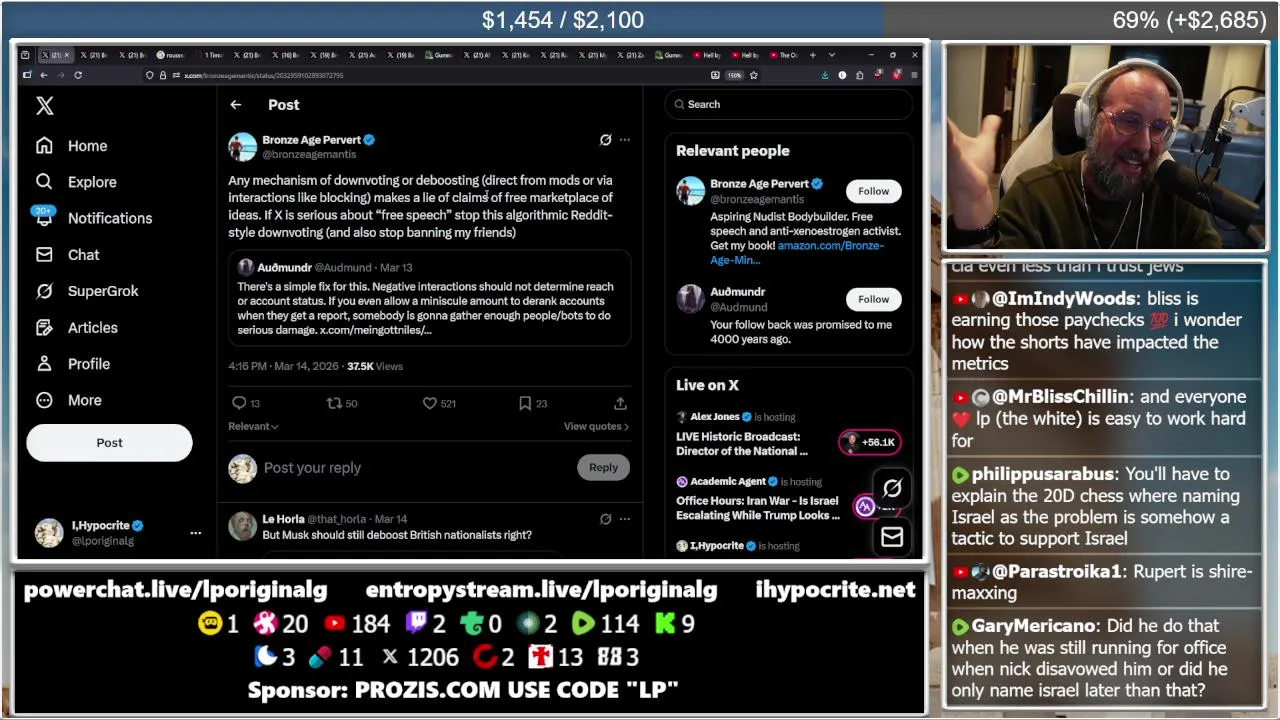The height and width of the screenshot is (720, 1280).
Task: Open more options on Bronze Age Pervert post
Action: (x=625, y=140)
